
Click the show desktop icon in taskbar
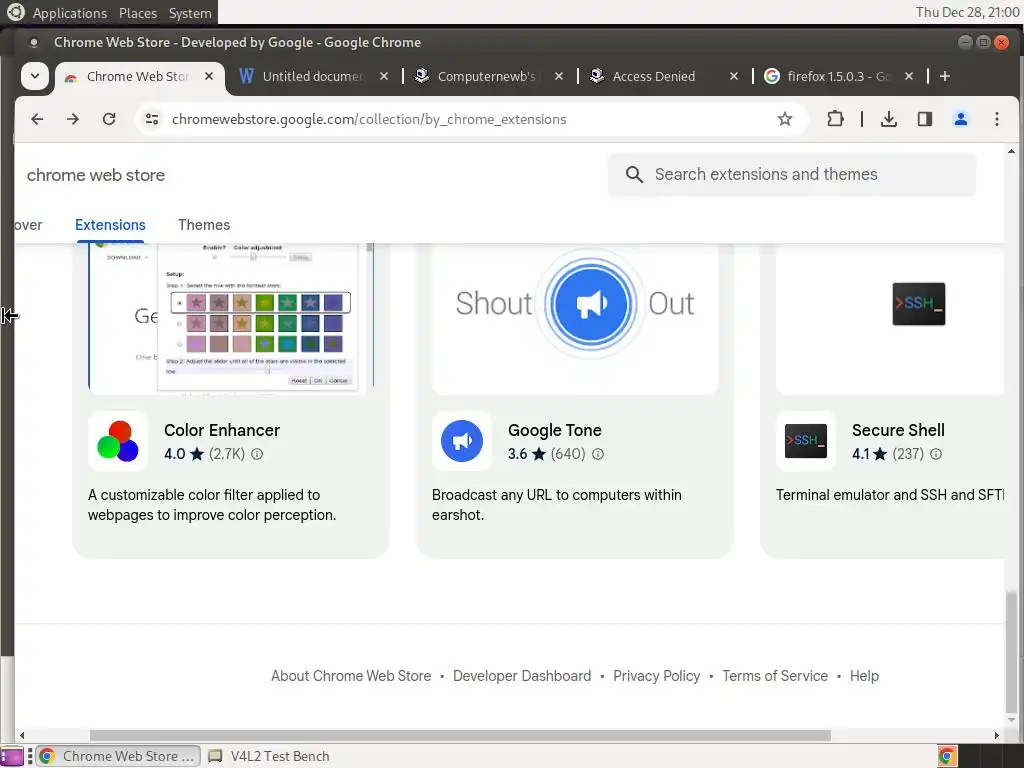click(x=12, y=756)
